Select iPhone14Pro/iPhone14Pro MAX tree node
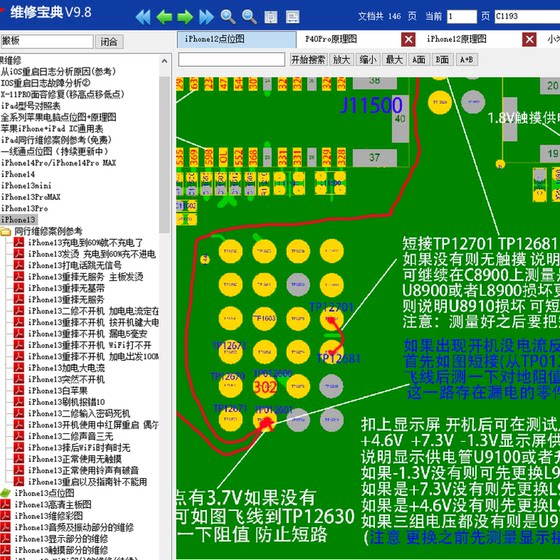 click(x=59, y=162)
